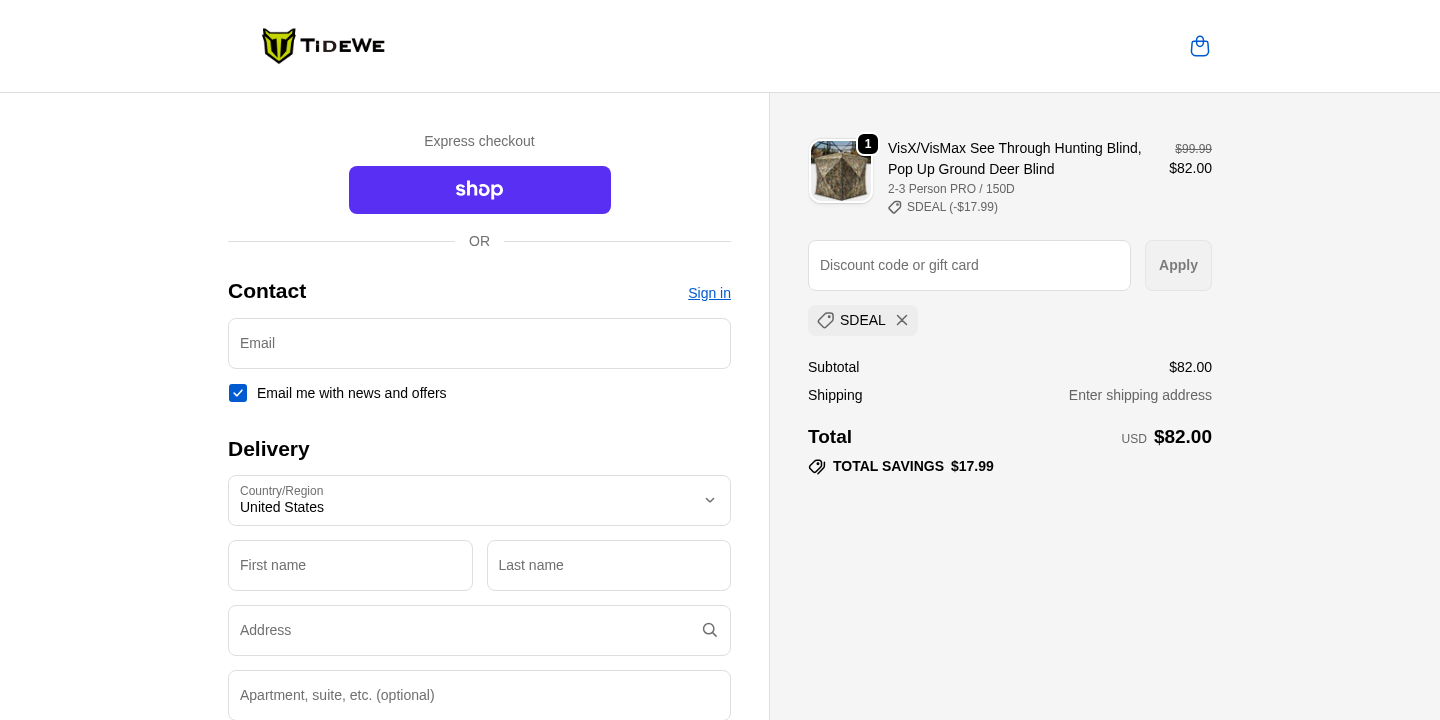Focus the Last name field

pos(609,565)
